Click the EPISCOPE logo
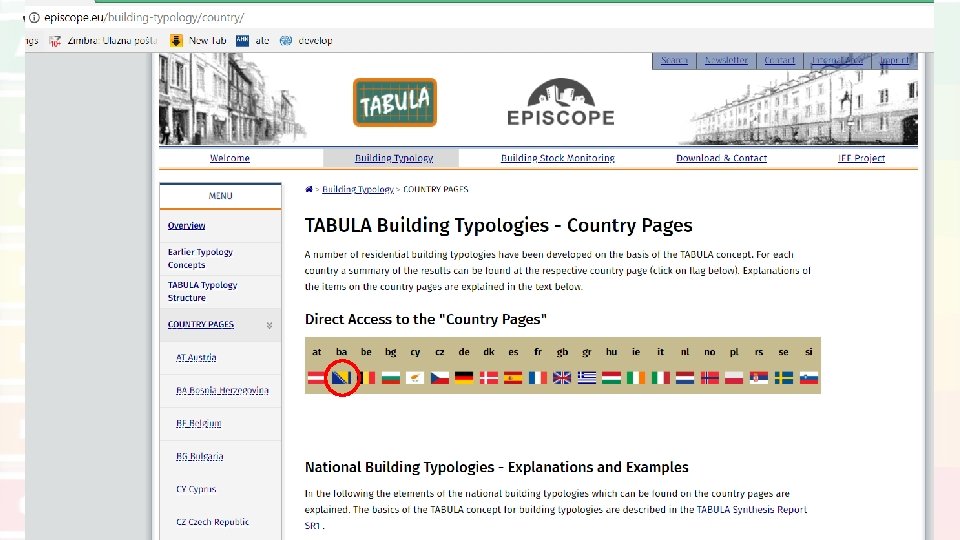 click(x=561, y=102)
